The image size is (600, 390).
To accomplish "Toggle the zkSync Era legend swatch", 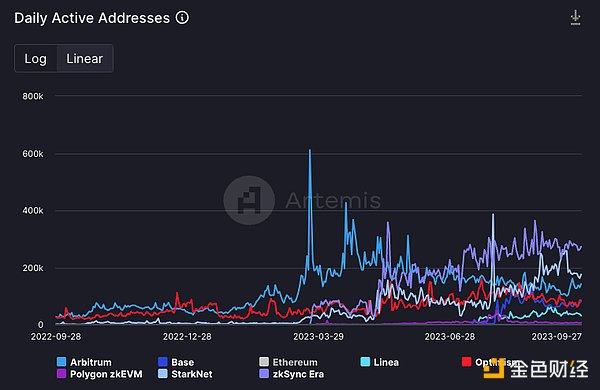I will point(264,374).
